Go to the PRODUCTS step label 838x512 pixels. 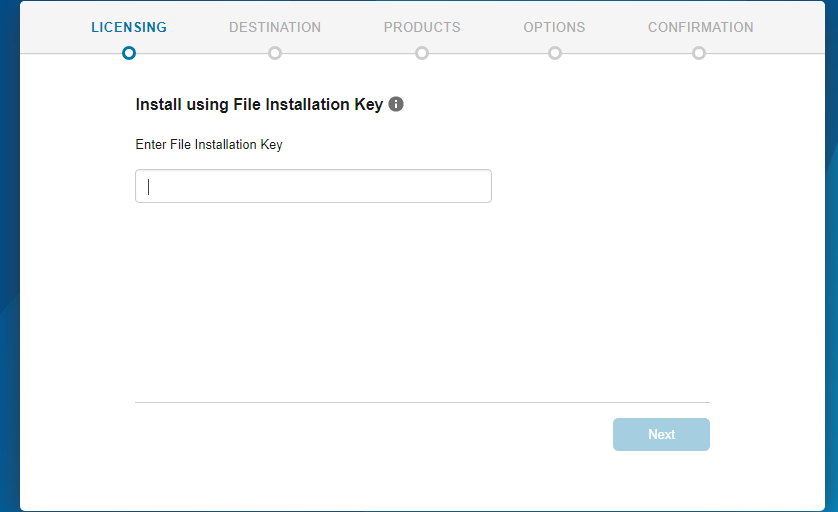pyautogui.click(x=422, y=27)
